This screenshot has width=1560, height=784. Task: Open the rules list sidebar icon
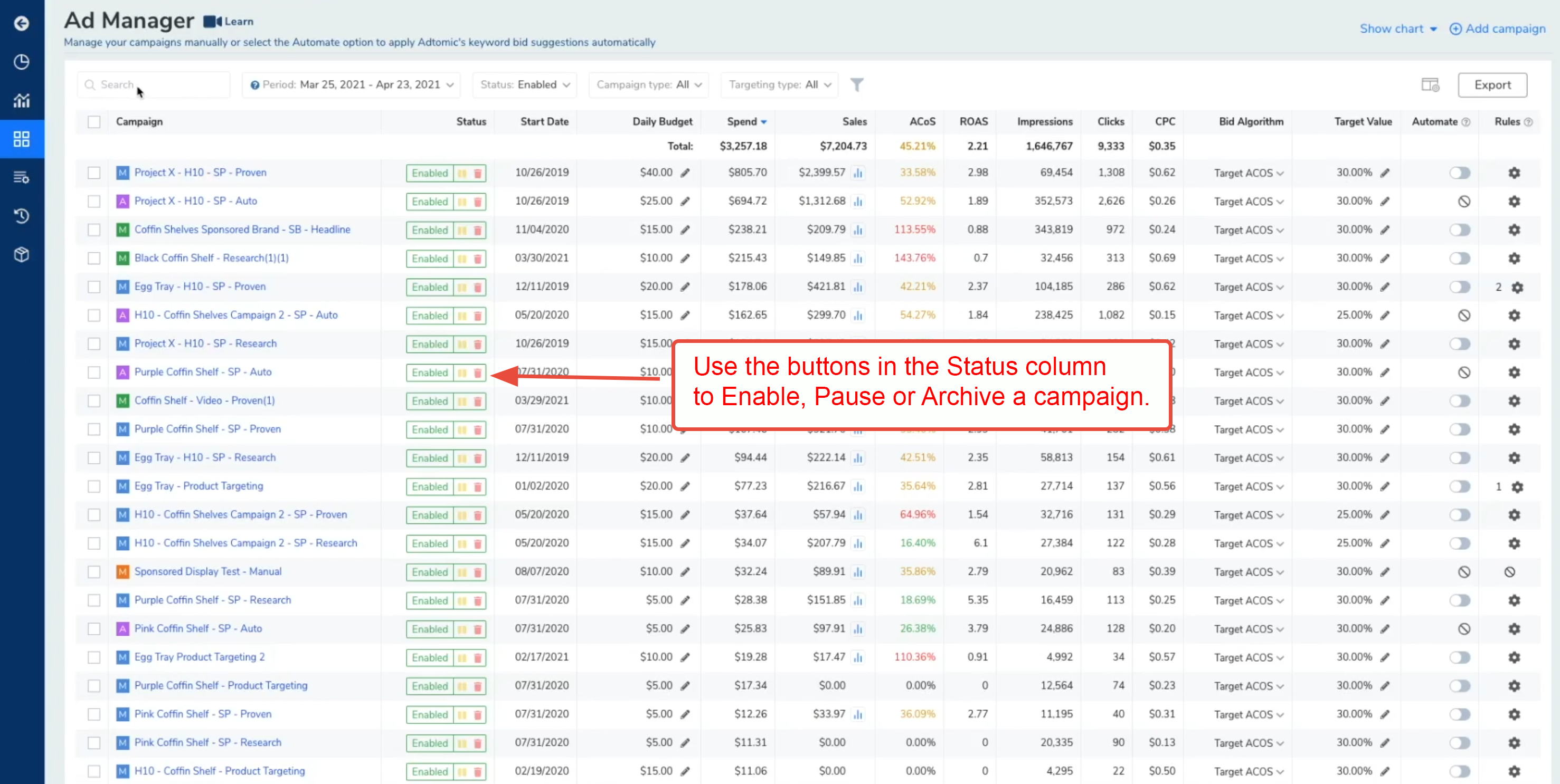click(x=22, y=177)
